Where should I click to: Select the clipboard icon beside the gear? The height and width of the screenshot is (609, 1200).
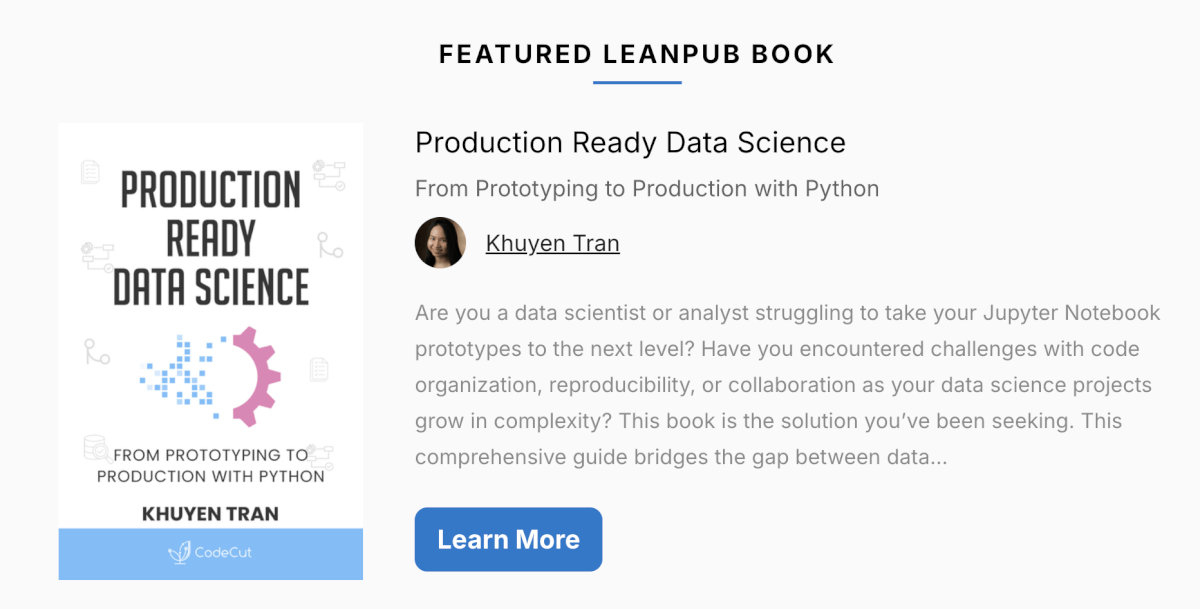318,369
